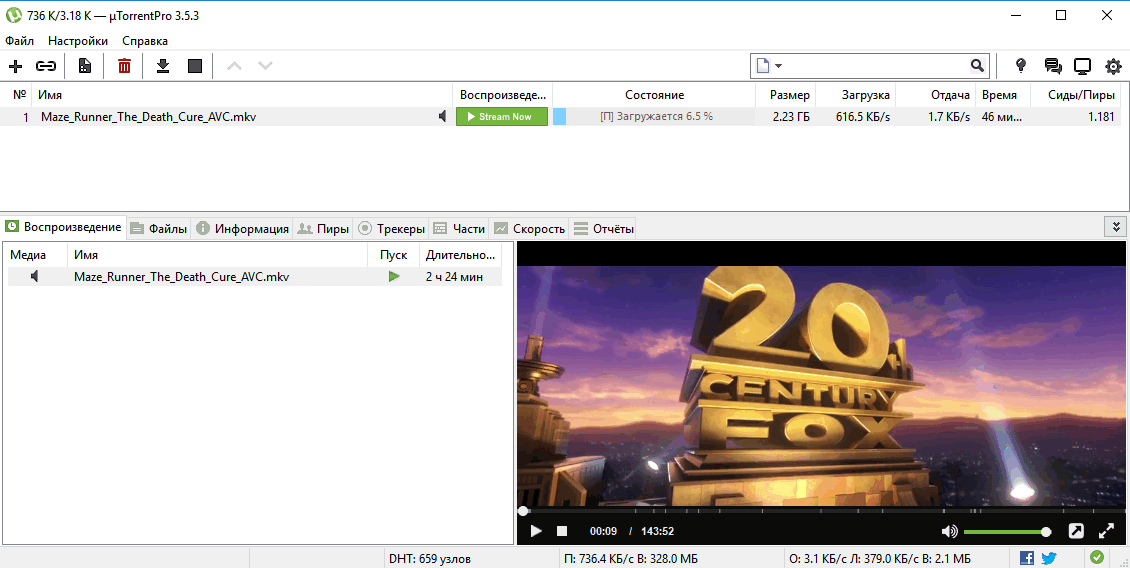Click speaker icon in media list row
The image size is (1130, 568).
point(34,276)
